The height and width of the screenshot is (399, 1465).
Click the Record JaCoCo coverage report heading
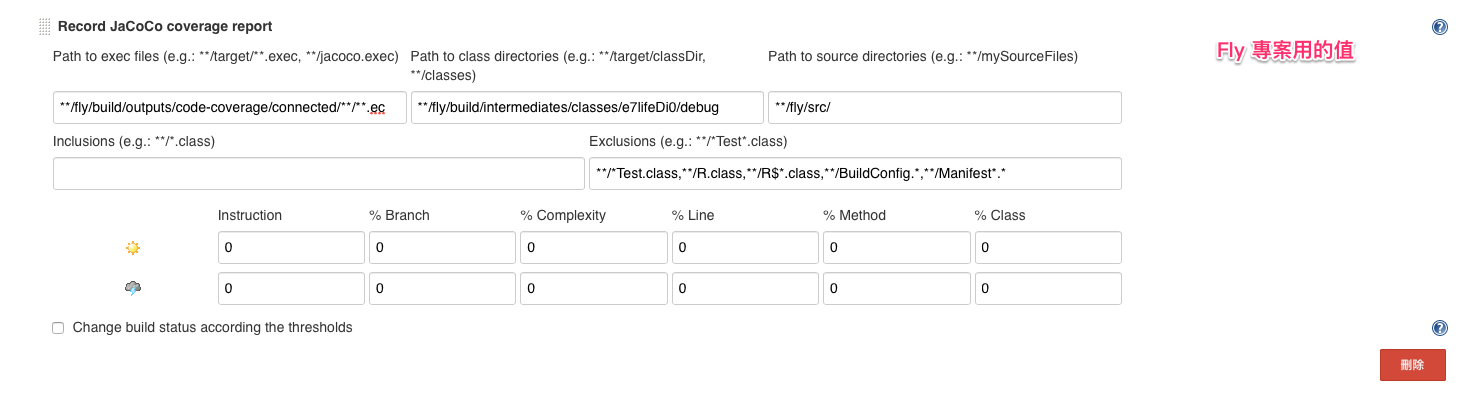point(165,27)
